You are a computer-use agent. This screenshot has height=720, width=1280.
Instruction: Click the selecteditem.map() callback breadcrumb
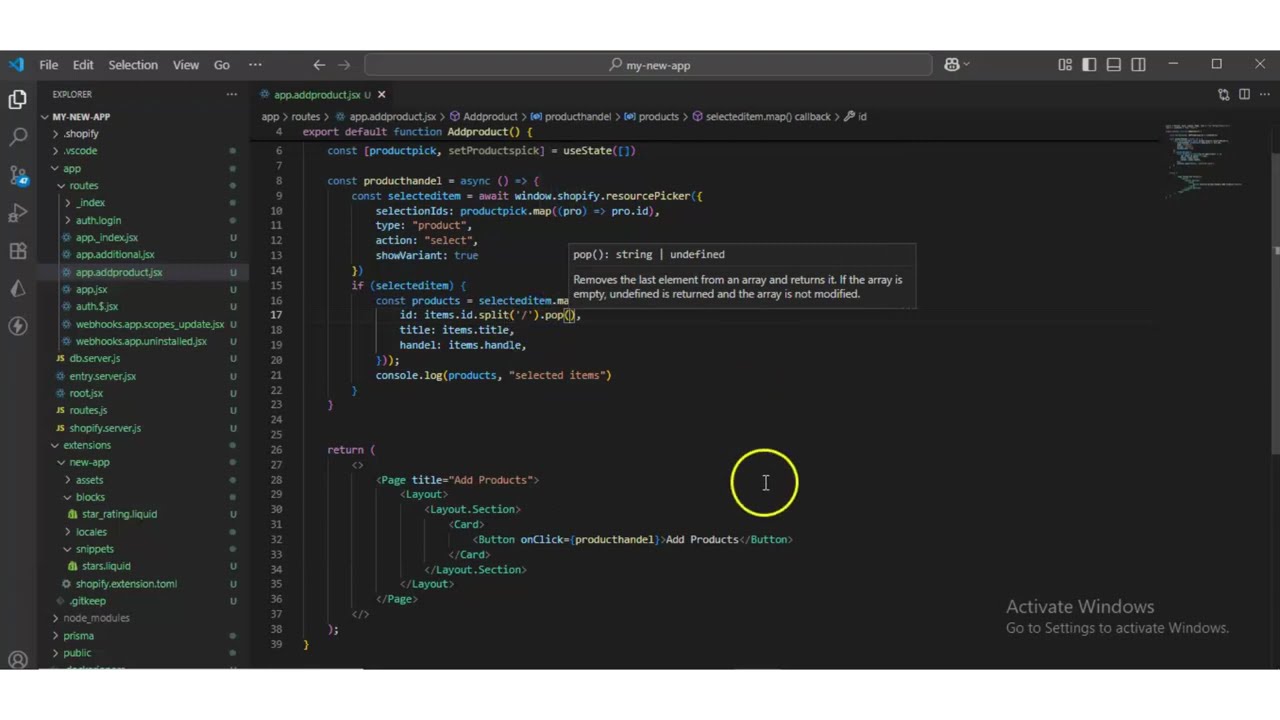coord(768,116)
